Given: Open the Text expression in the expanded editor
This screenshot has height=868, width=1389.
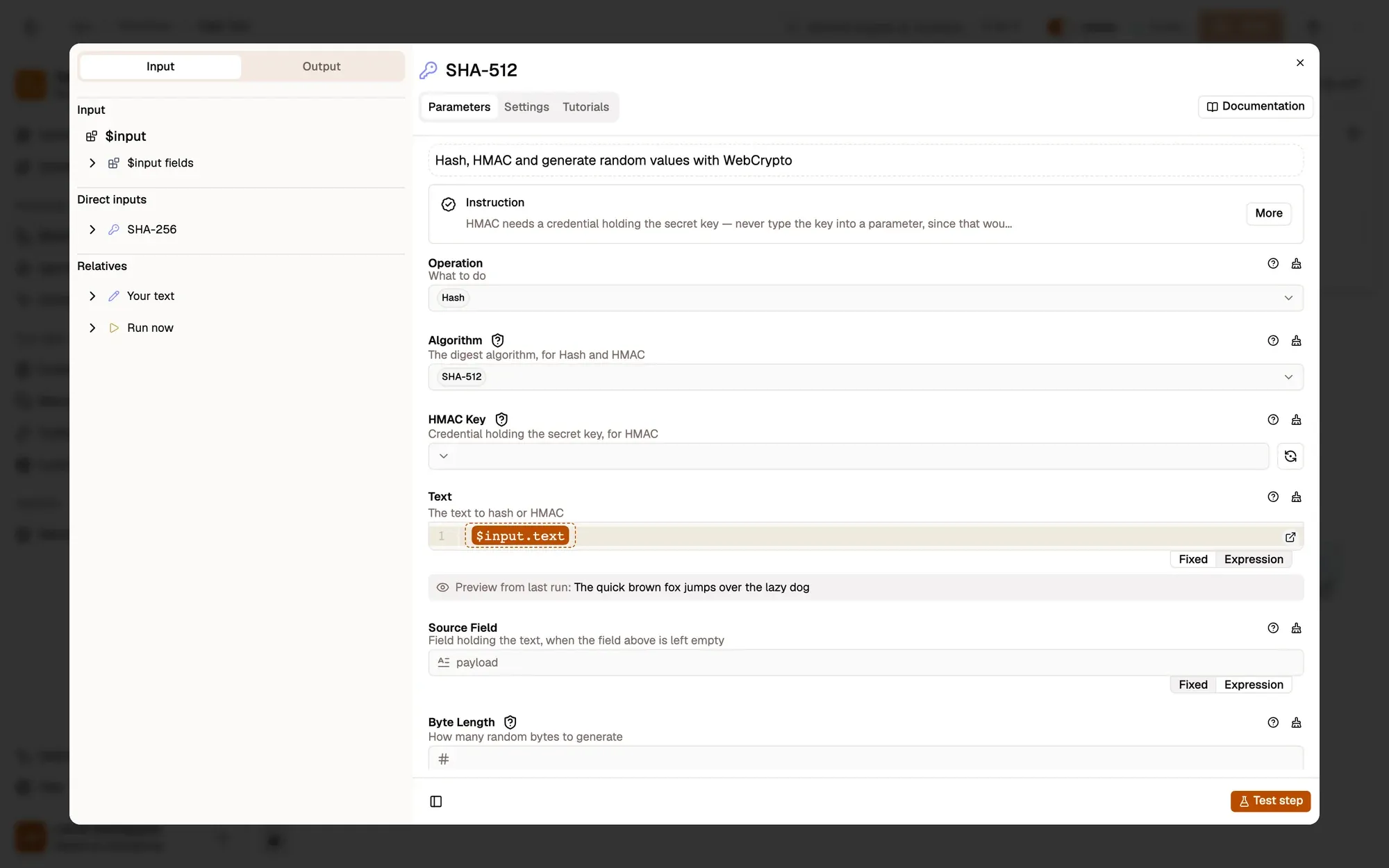Looking at the screenshot, I should [x=1290, y=537].
